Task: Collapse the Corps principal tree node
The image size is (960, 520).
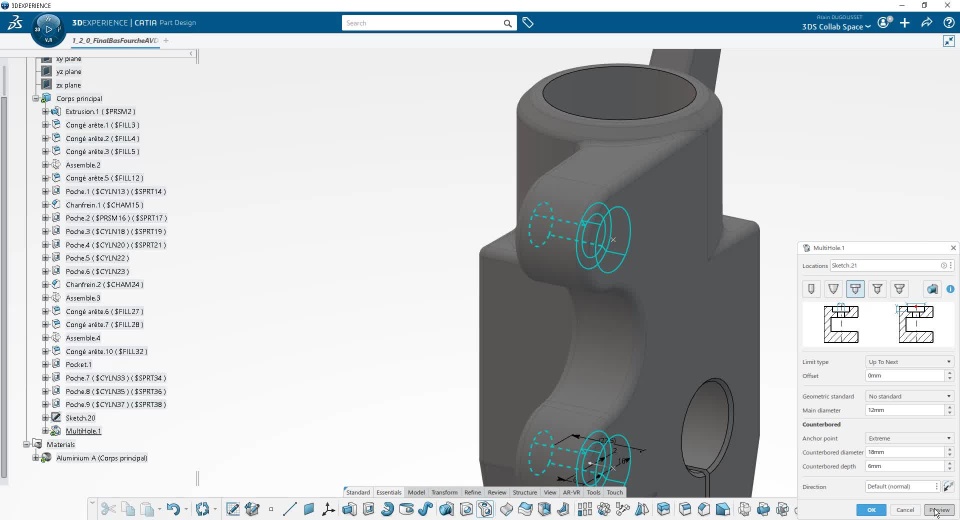Action: click(36, 98)
